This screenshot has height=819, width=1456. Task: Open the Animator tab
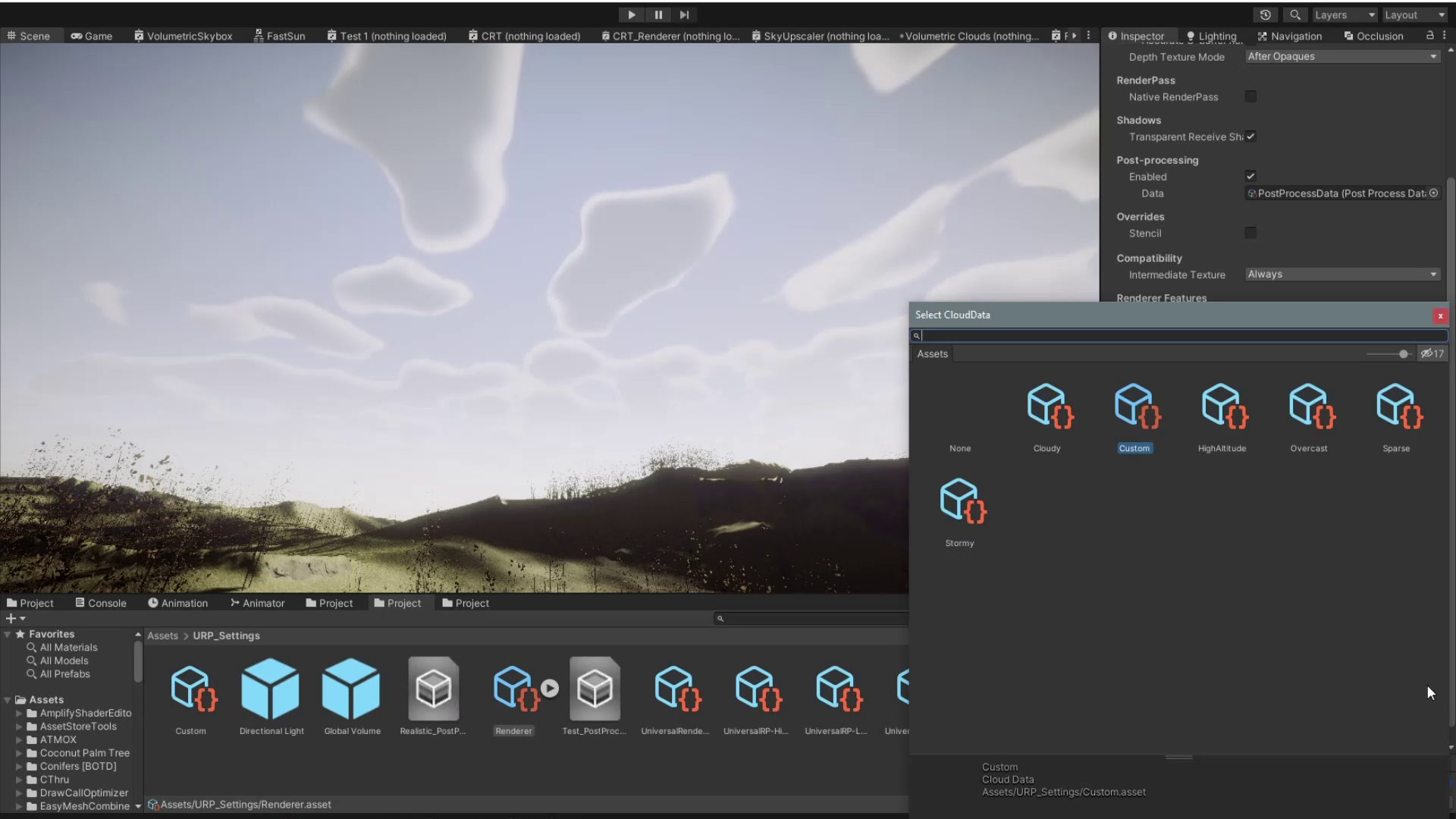258,603
